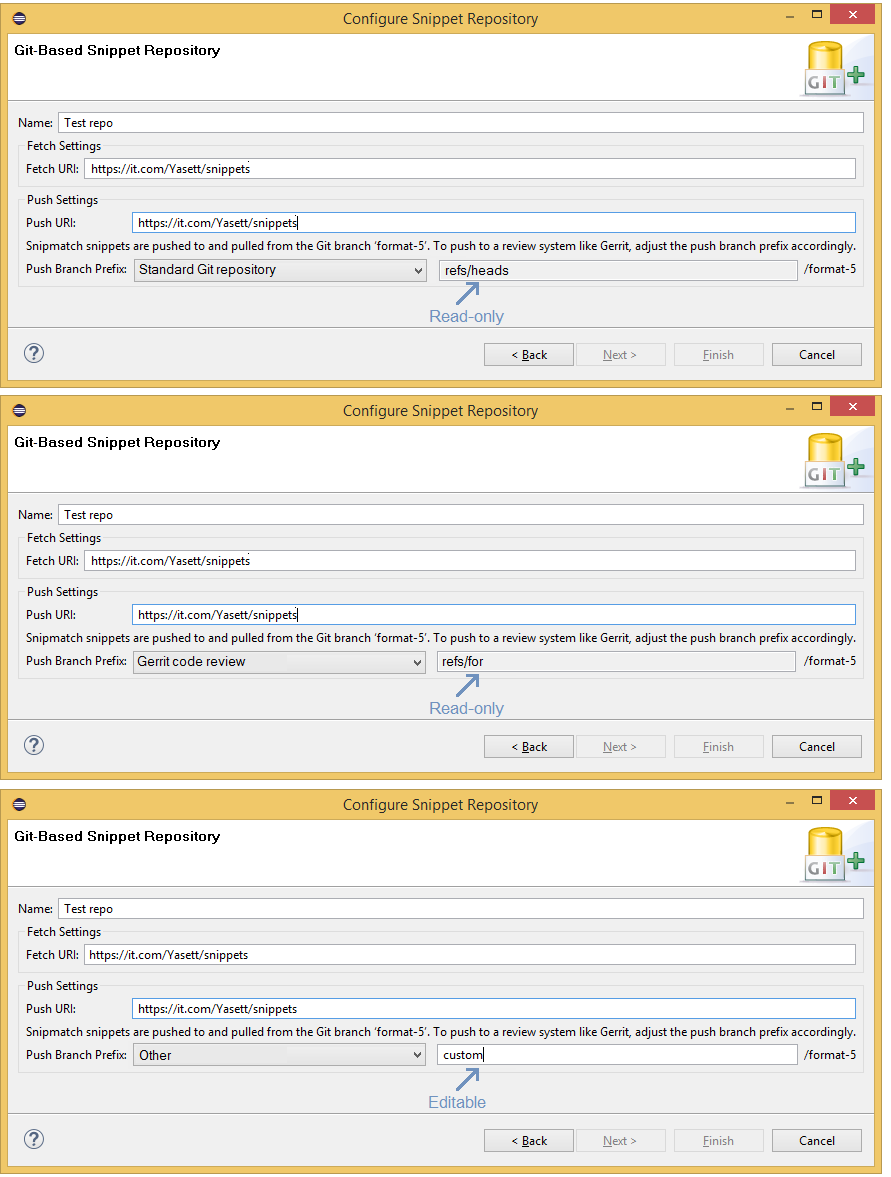Click Back in Standard Git repository dialog
The image size is (891, 1177).
(x=529, y=354)
